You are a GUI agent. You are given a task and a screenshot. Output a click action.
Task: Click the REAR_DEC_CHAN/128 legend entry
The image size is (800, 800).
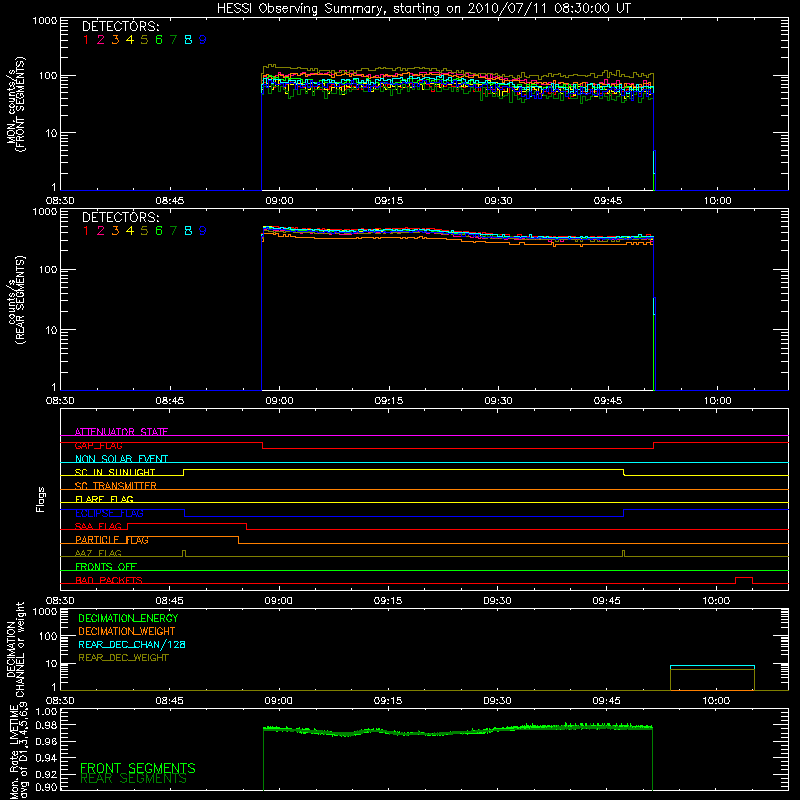click(x=132, y=644)
